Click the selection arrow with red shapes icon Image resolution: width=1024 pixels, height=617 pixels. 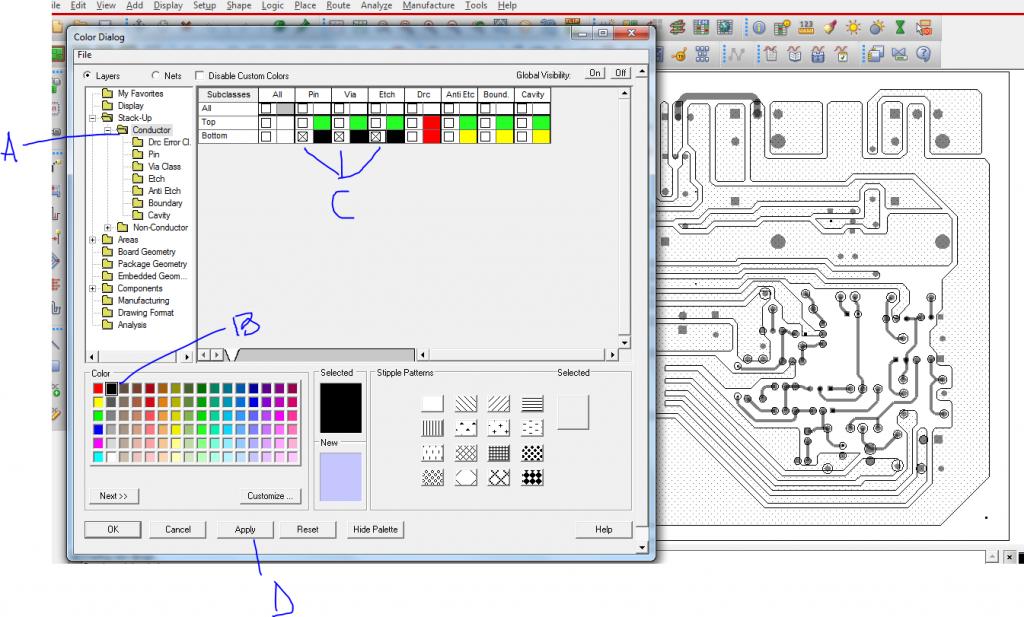click(x=923, y=27)
